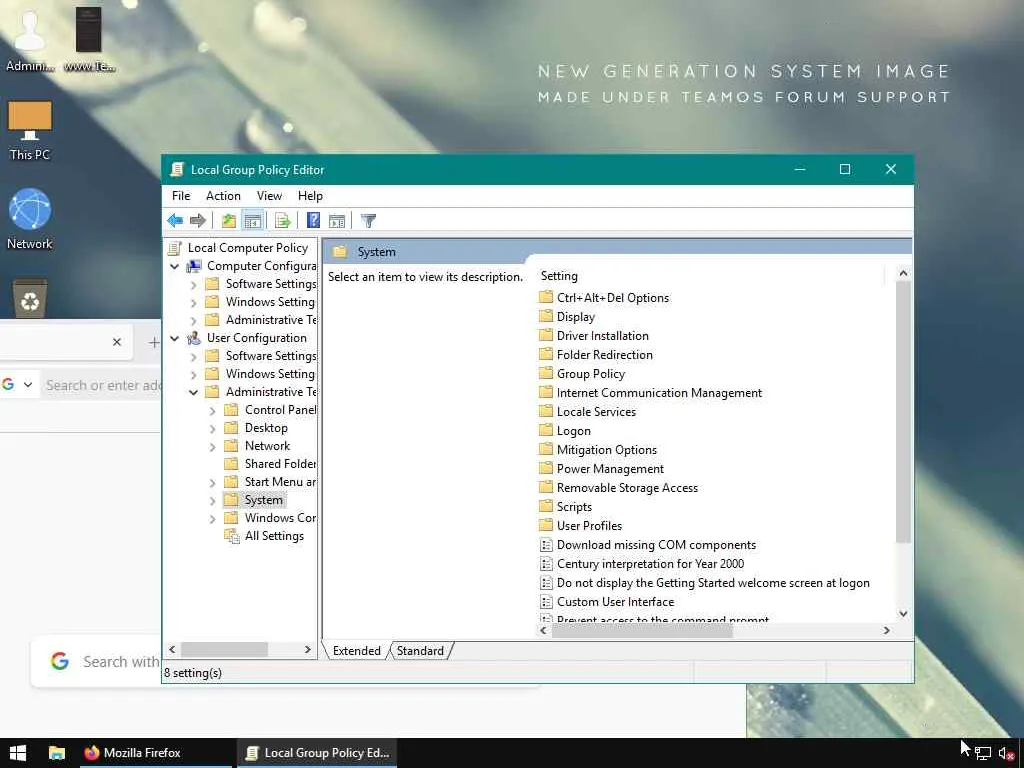Select All Settings in the tree
This screenshot has width=1024, height=768.
click(x=274, y=536)
